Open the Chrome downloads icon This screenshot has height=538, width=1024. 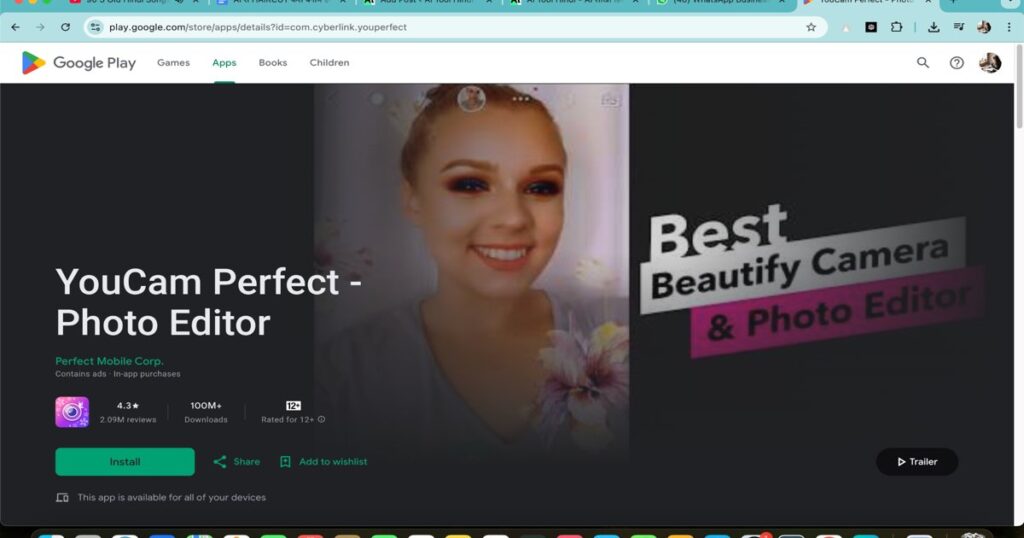[934, 27]
